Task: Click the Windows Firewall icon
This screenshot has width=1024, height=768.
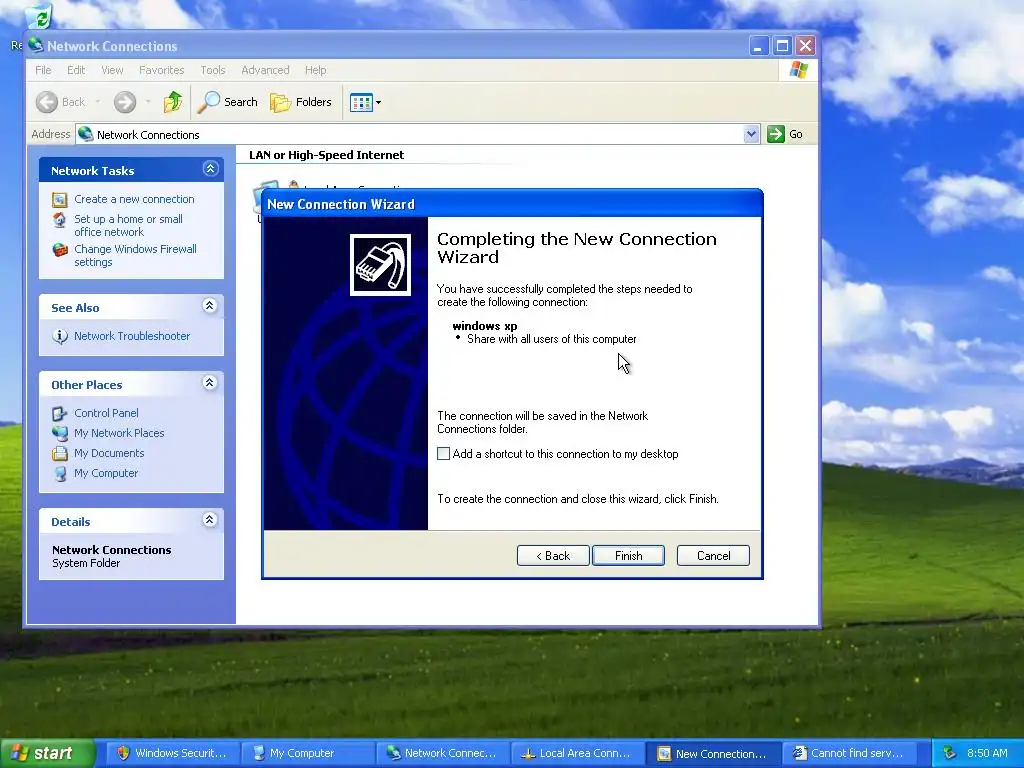Action: pos(59,249)
